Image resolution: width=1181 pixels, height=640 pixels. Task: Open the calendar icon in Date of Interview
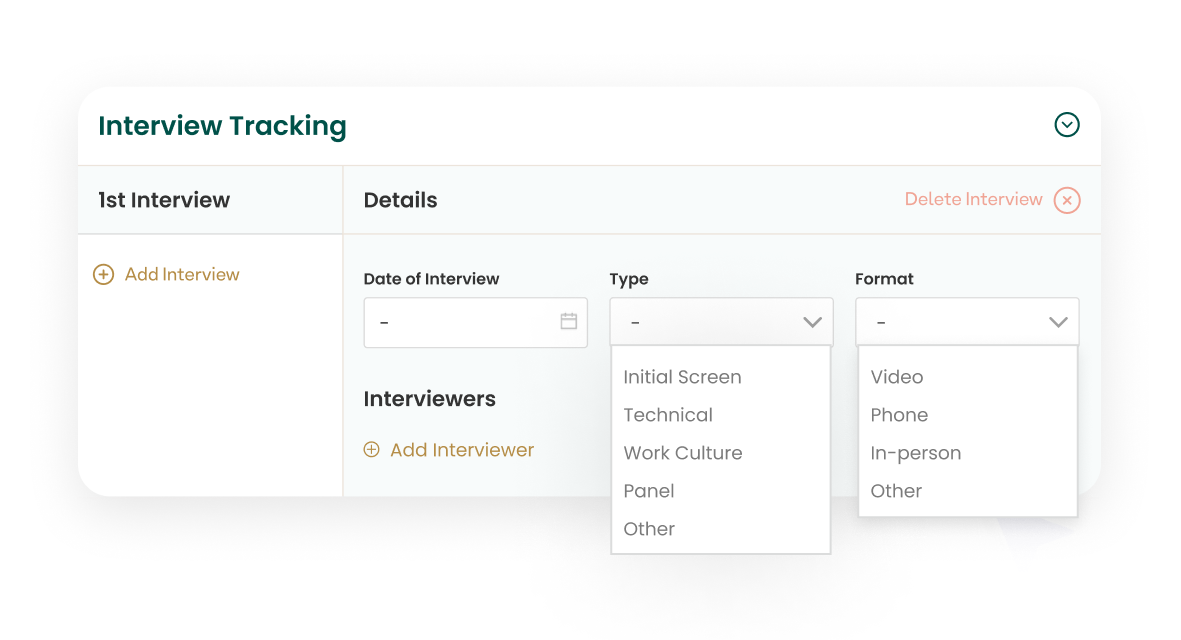point(567,322)
